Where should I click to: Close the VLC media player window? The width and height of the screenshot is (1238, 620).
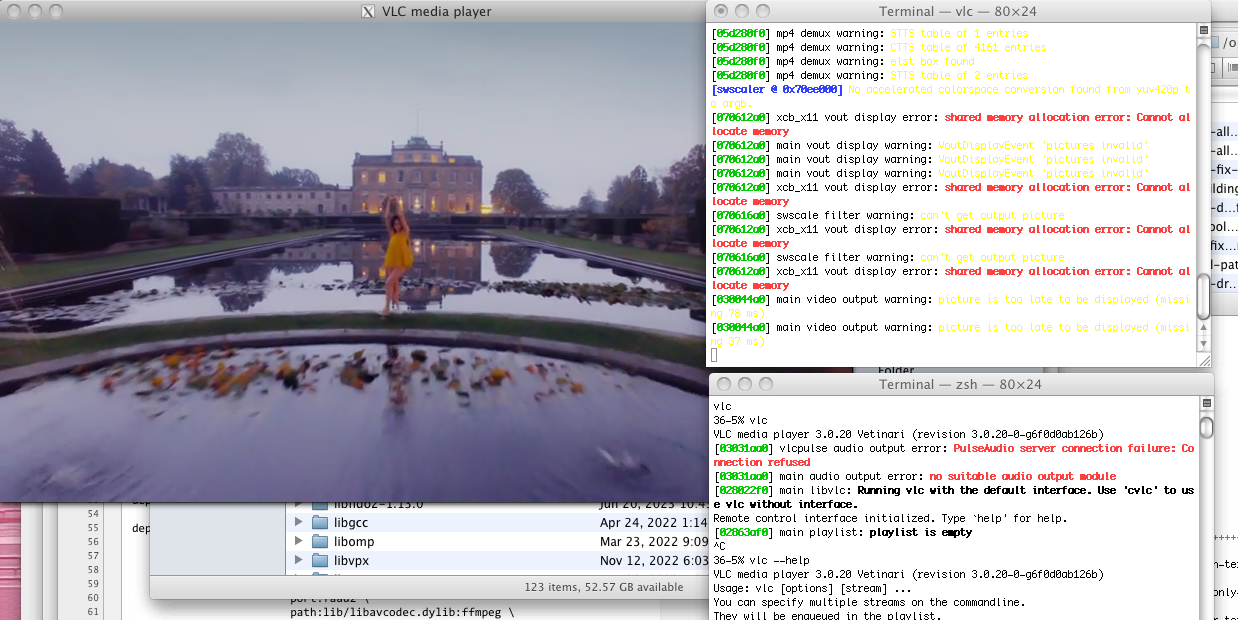click(x=13, y=12)
